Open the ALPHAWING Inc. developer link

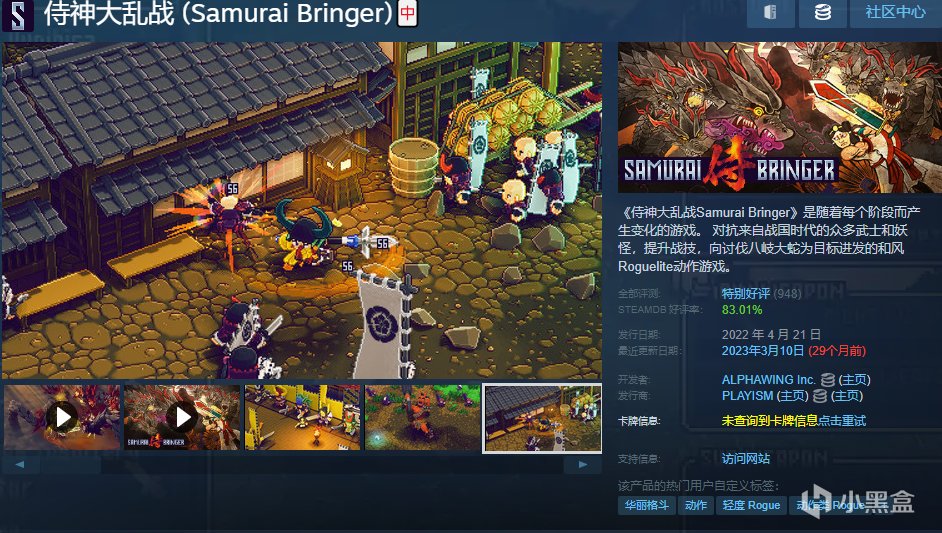768,380
